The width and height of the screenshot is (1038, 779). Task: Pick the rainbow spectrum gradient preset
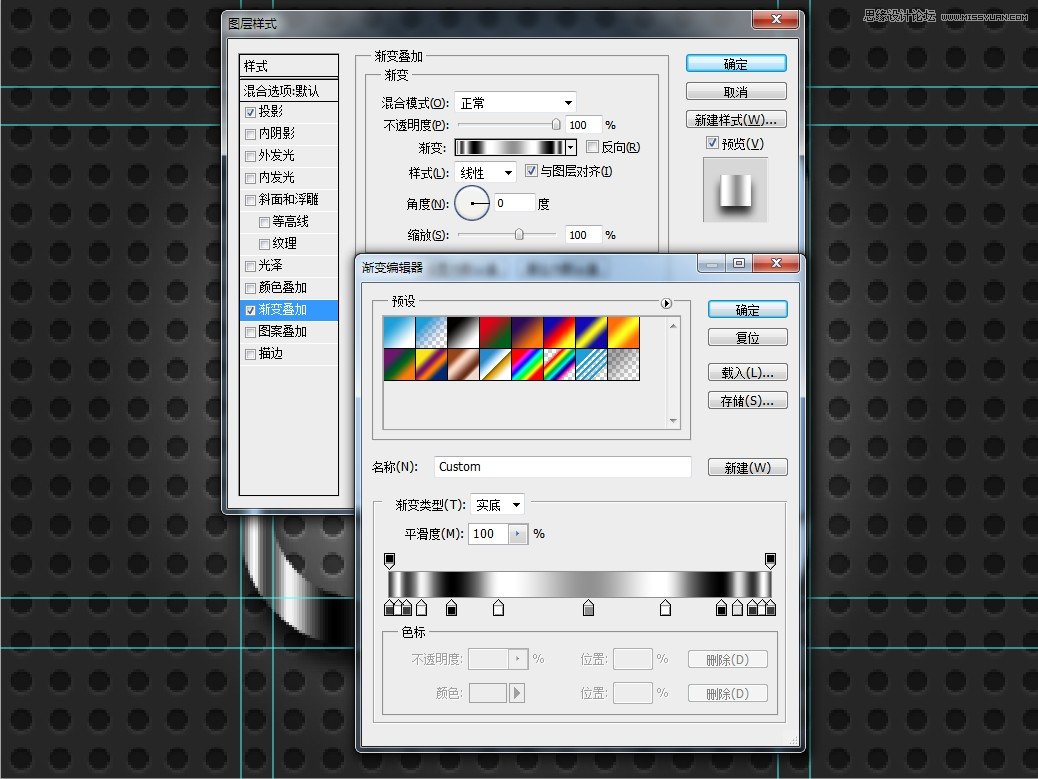pos(527,364)
